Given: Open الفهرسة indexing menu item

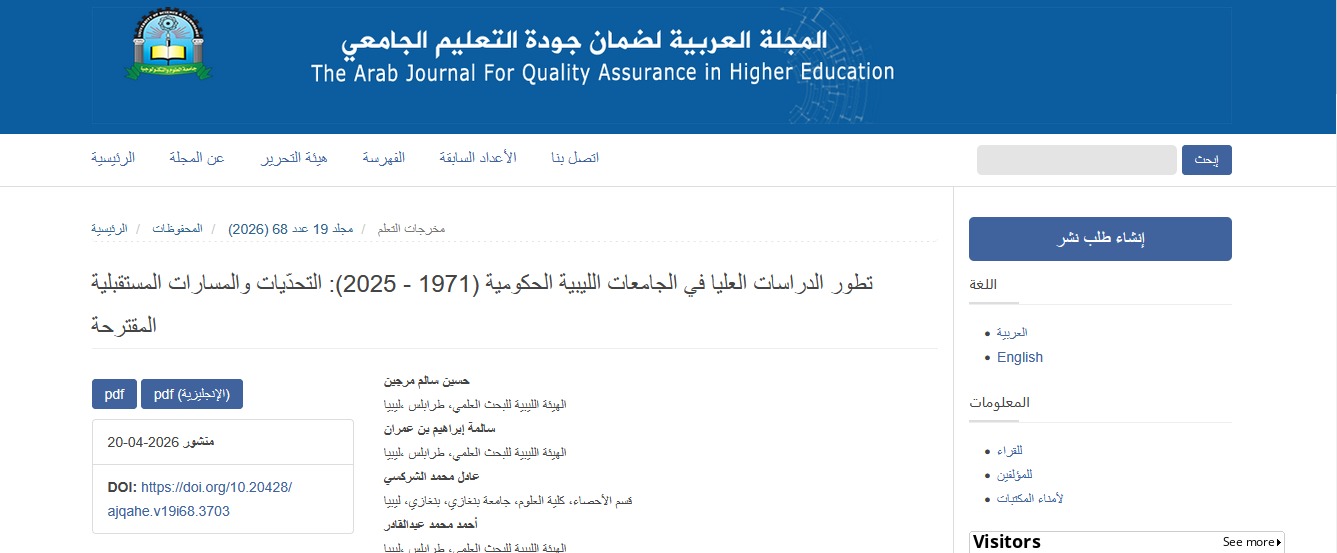Looking at the screenshot, I should [x=383, y=158].
